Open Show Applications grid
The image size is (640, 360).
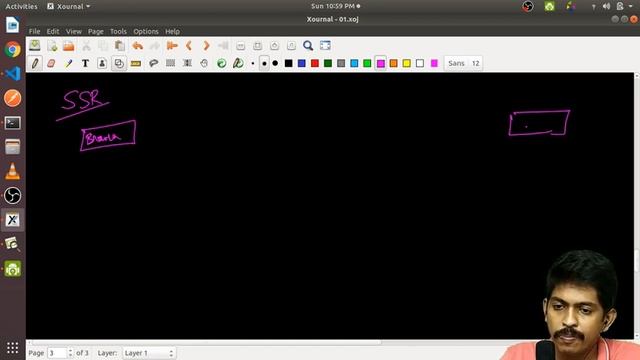coord(13,348)
